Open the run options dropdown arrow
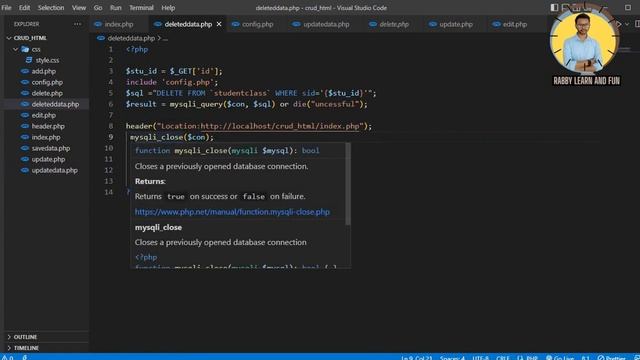The image size is (640, 360). (x=627, y=24)
